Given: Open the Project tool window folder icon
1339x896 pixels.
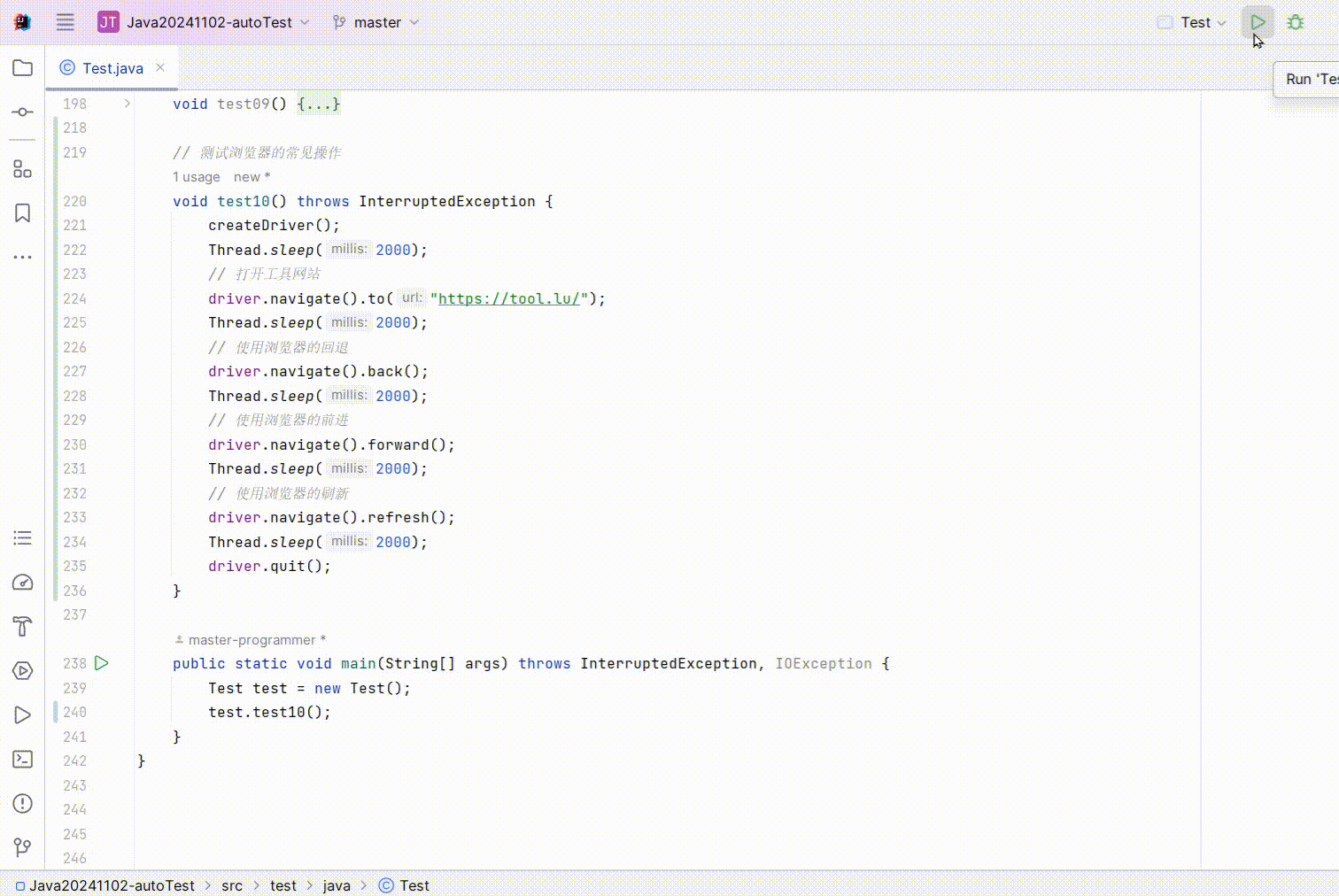Looking at the screenshot, I should 23,68.
